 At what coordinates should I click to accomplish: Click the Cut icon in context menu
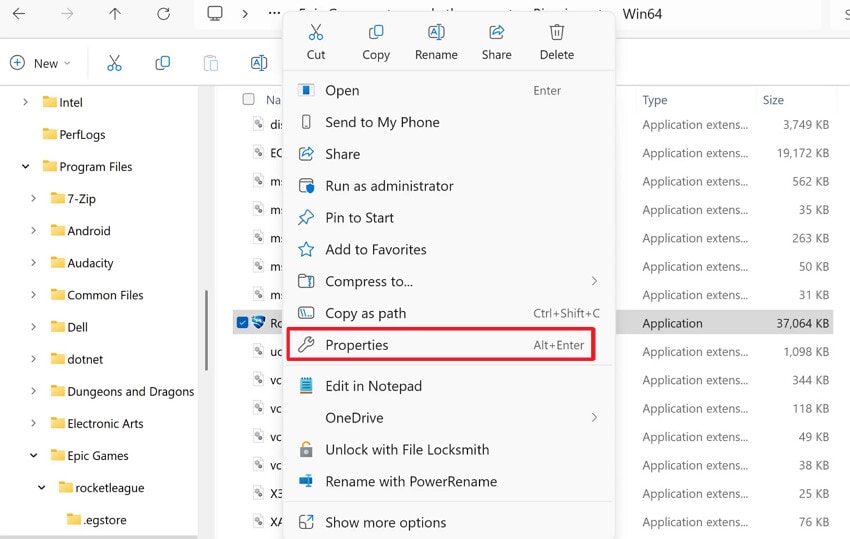pos(315,33)
